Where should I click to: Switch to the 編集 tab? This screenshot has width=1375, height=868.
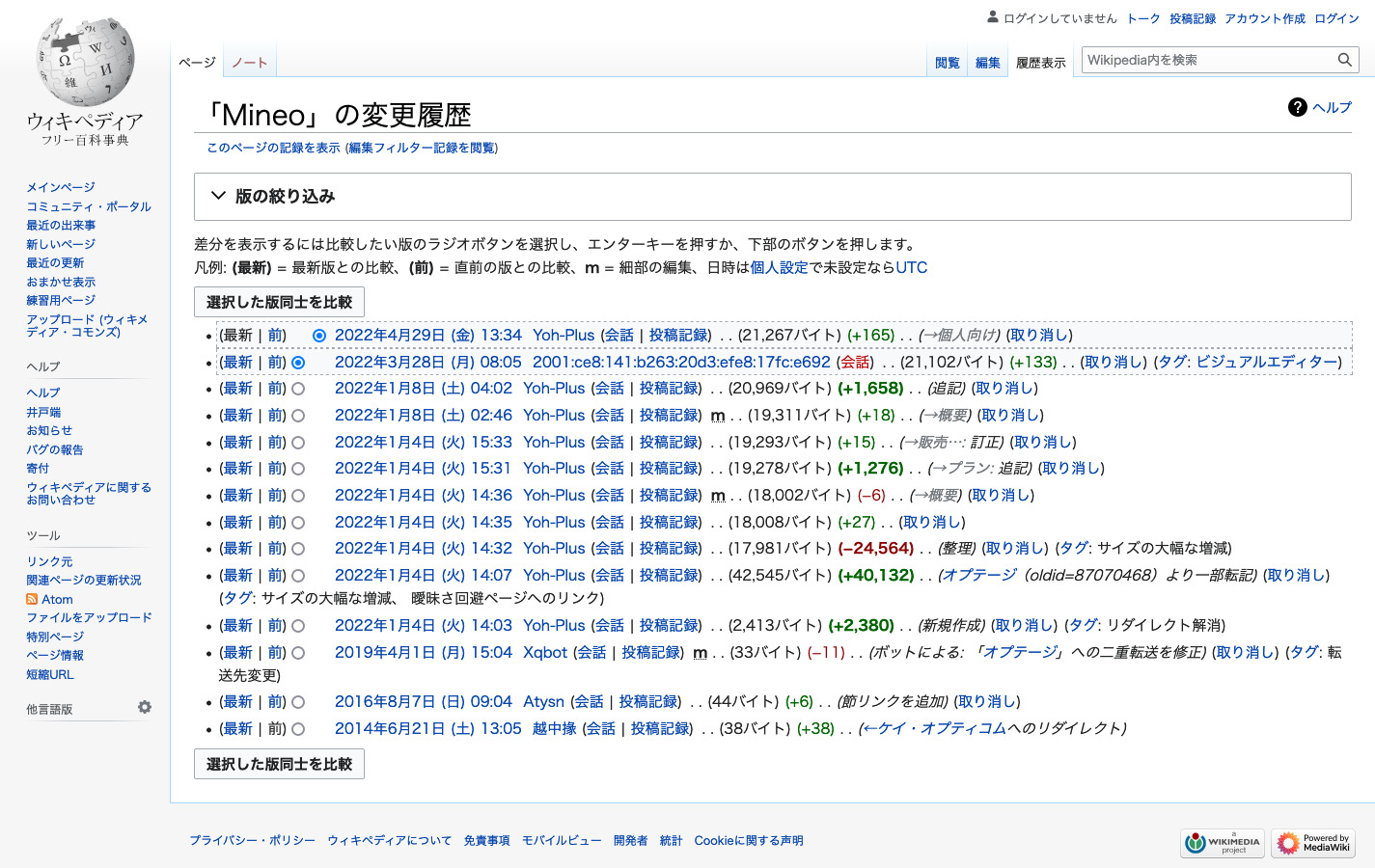[x=987, y=63]
